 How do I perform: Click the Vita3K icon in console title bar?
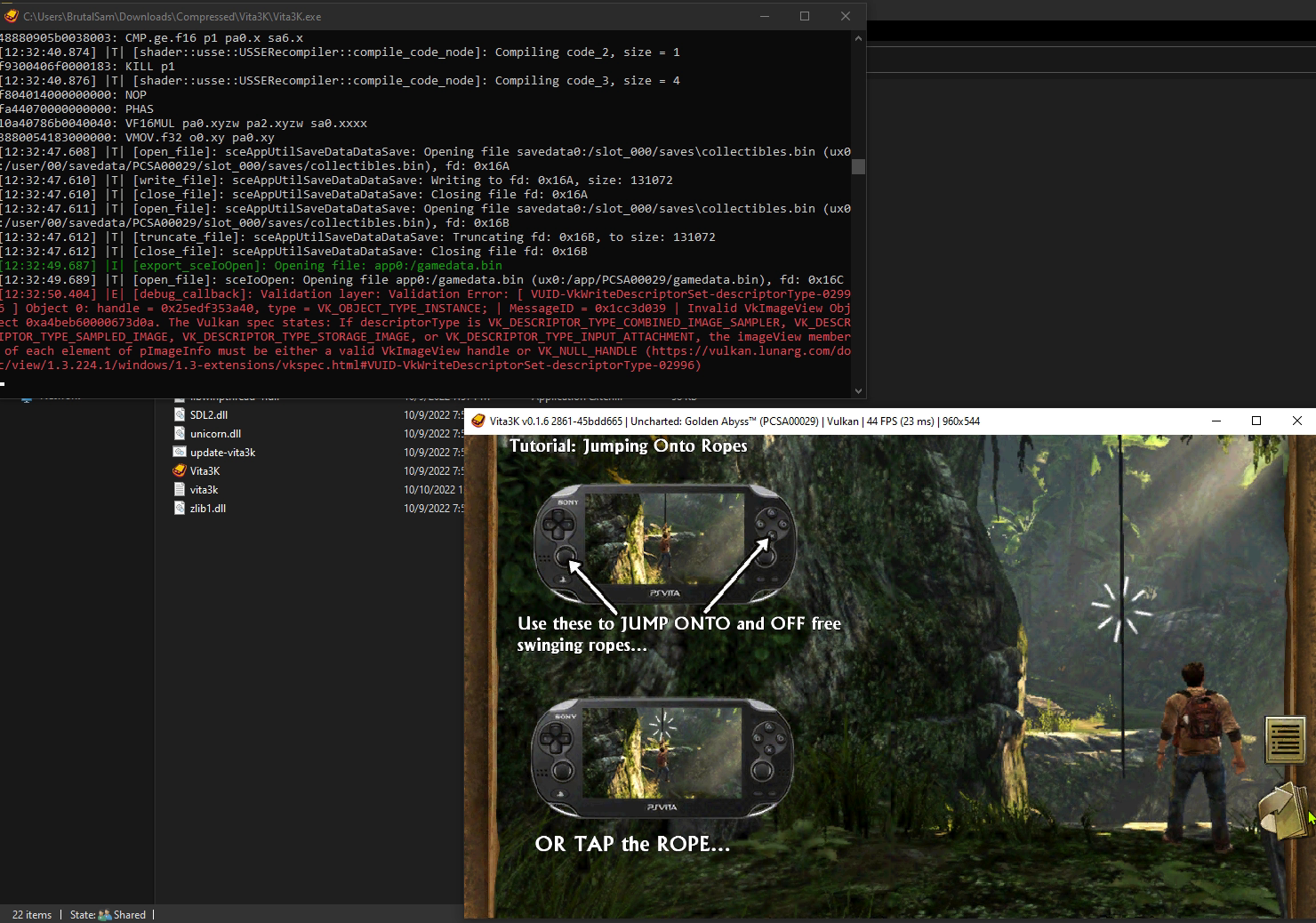point(11,16)
